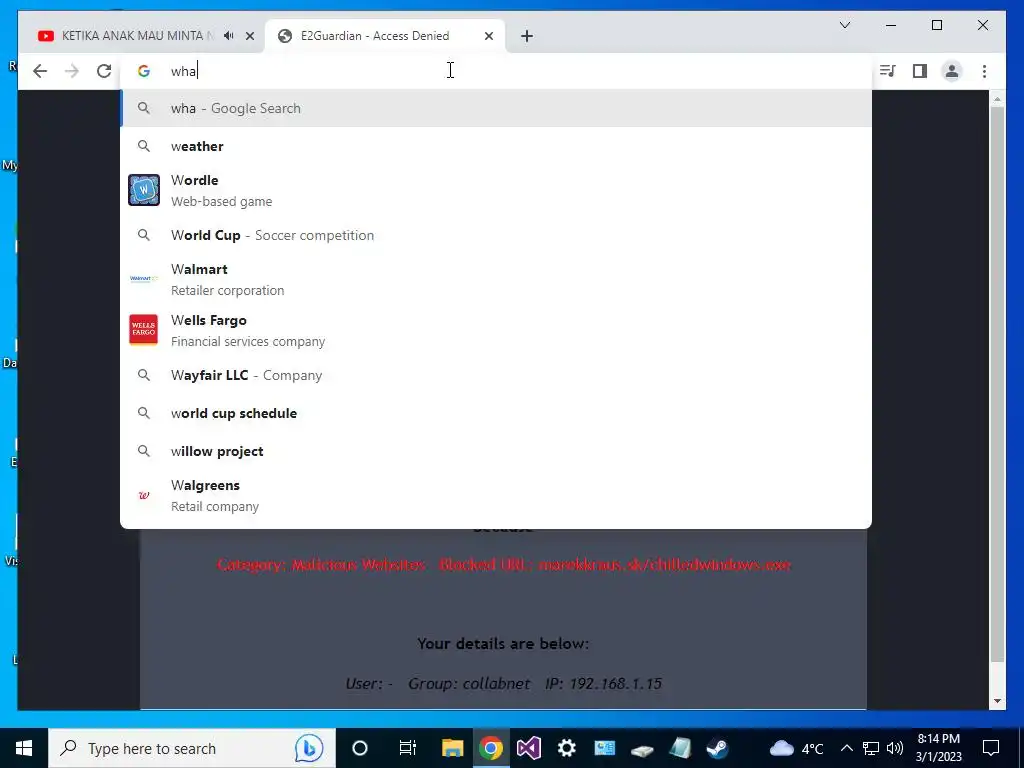Viewport: 1024px width, 768px height.
Task: Open the Cortana circle icon
Action: [360, 748]
